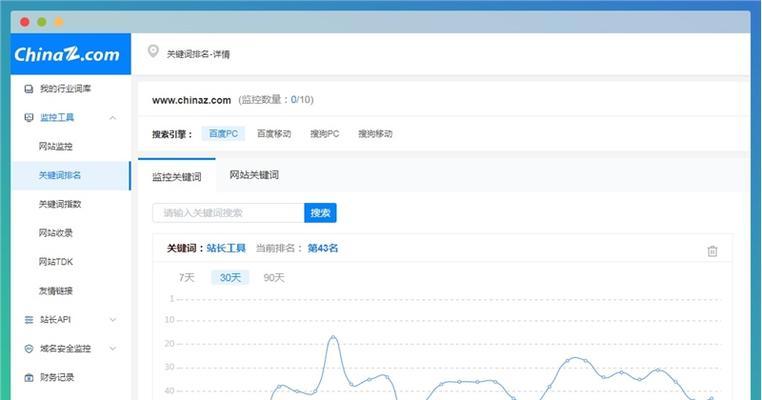The width and height of the screenshot is (762, 400).
Task: Click the chart peak point near 20
Action: [333, 337]
